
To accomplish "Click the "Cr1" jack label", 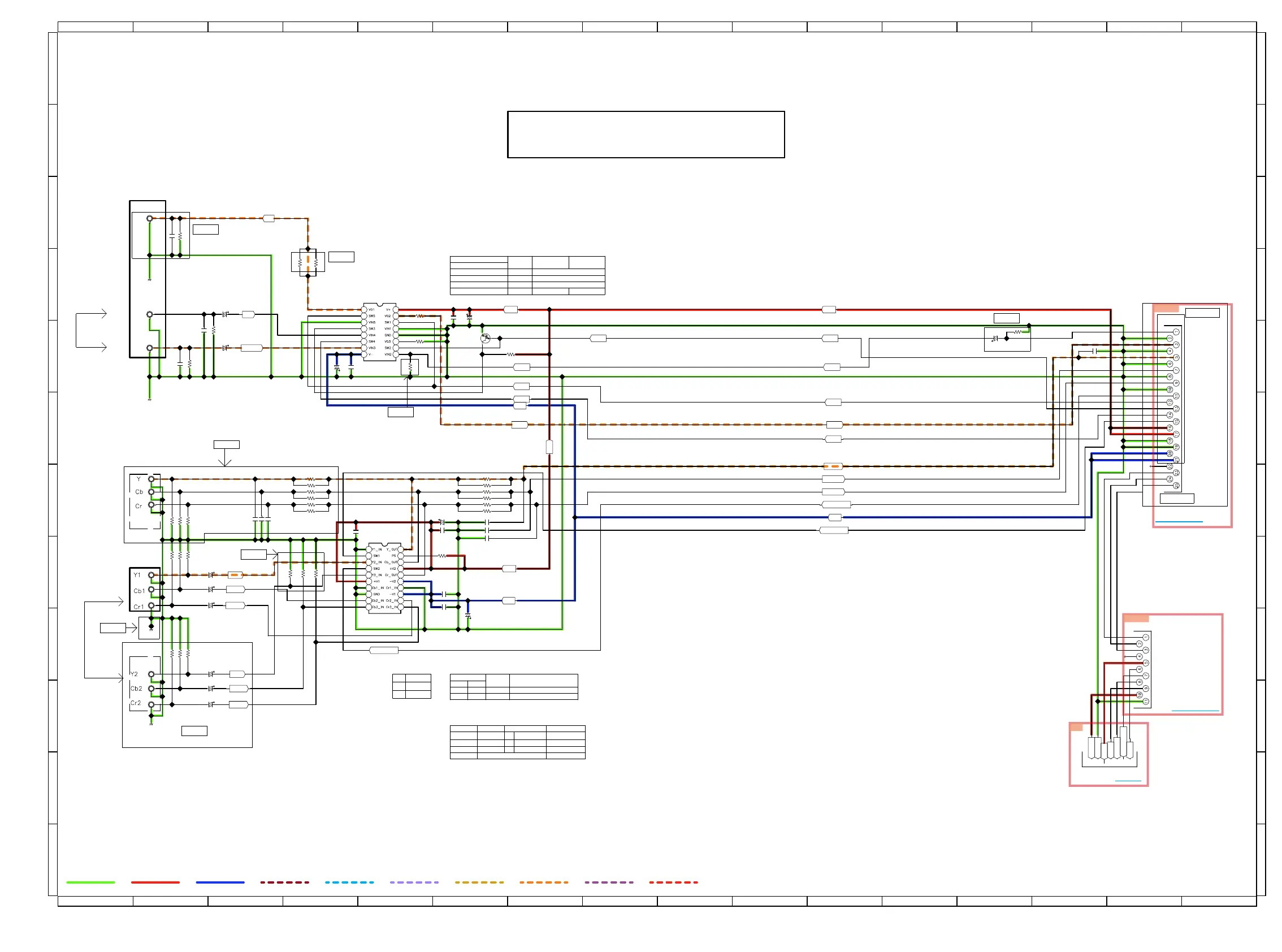I will coord(138,607).
